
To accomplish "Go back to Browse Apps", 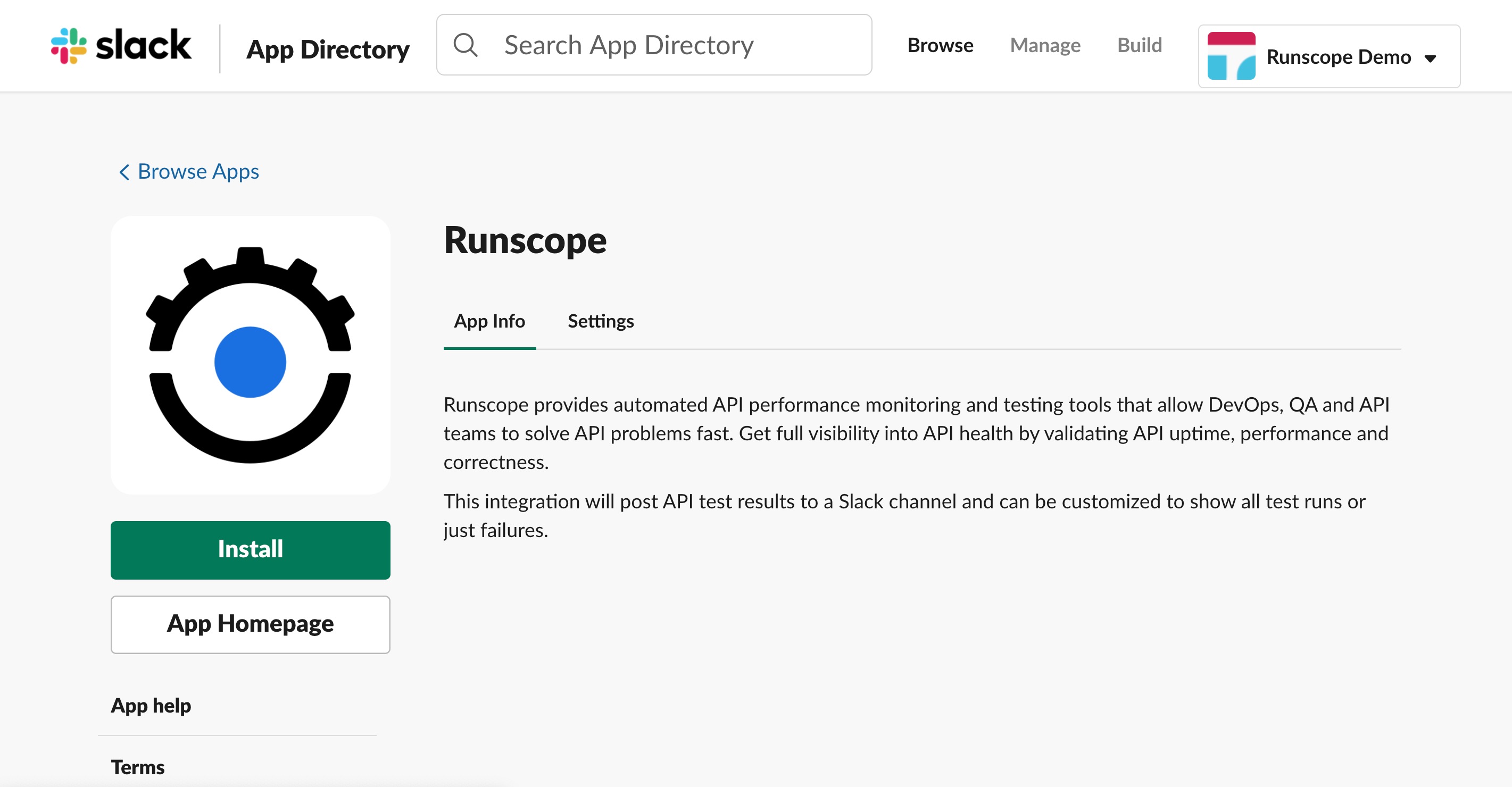I will point(198,172).
